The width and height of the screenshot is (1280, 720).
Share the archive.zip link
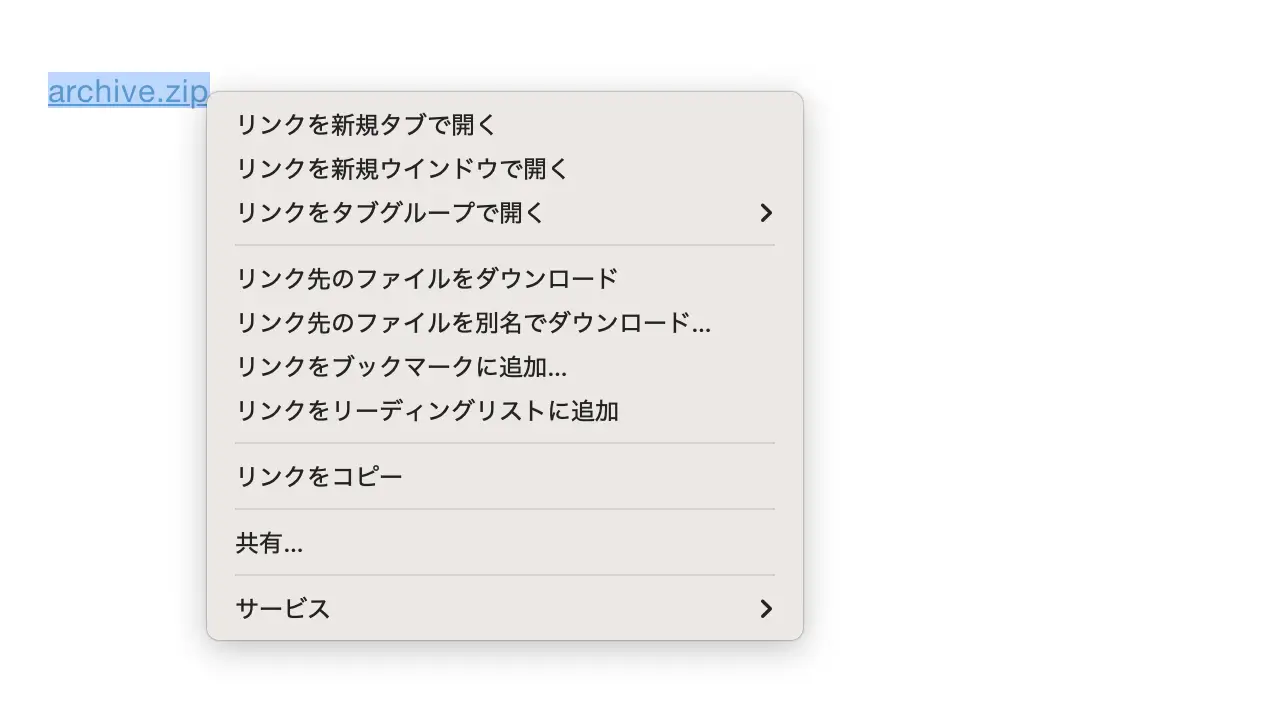coord(269,543)
